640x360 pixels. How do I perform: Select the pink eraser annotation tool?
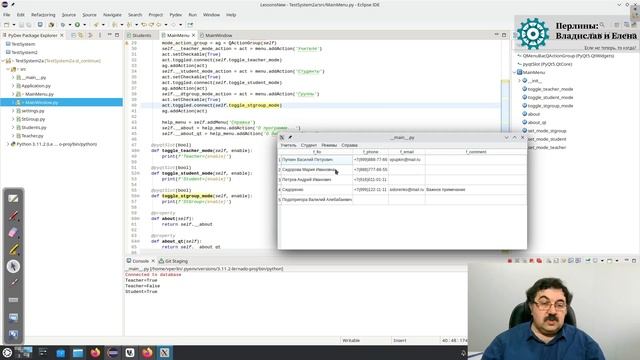[13, 233]
